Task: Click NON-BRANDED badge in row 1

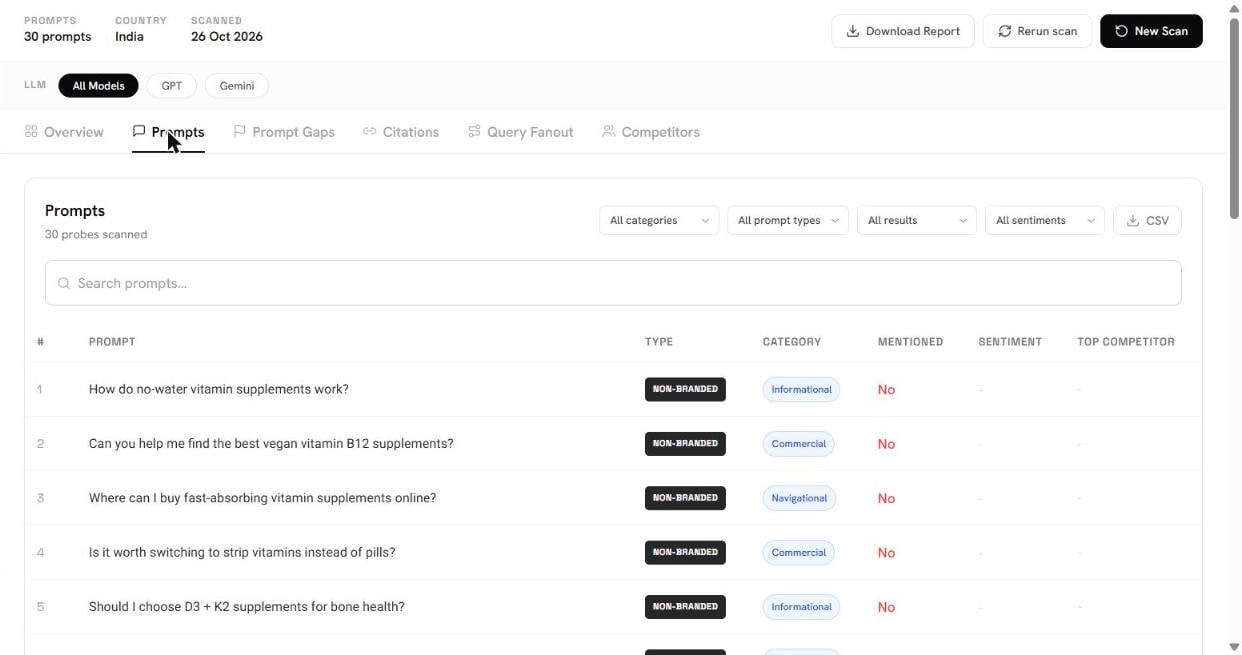Action: click(685, 389)
